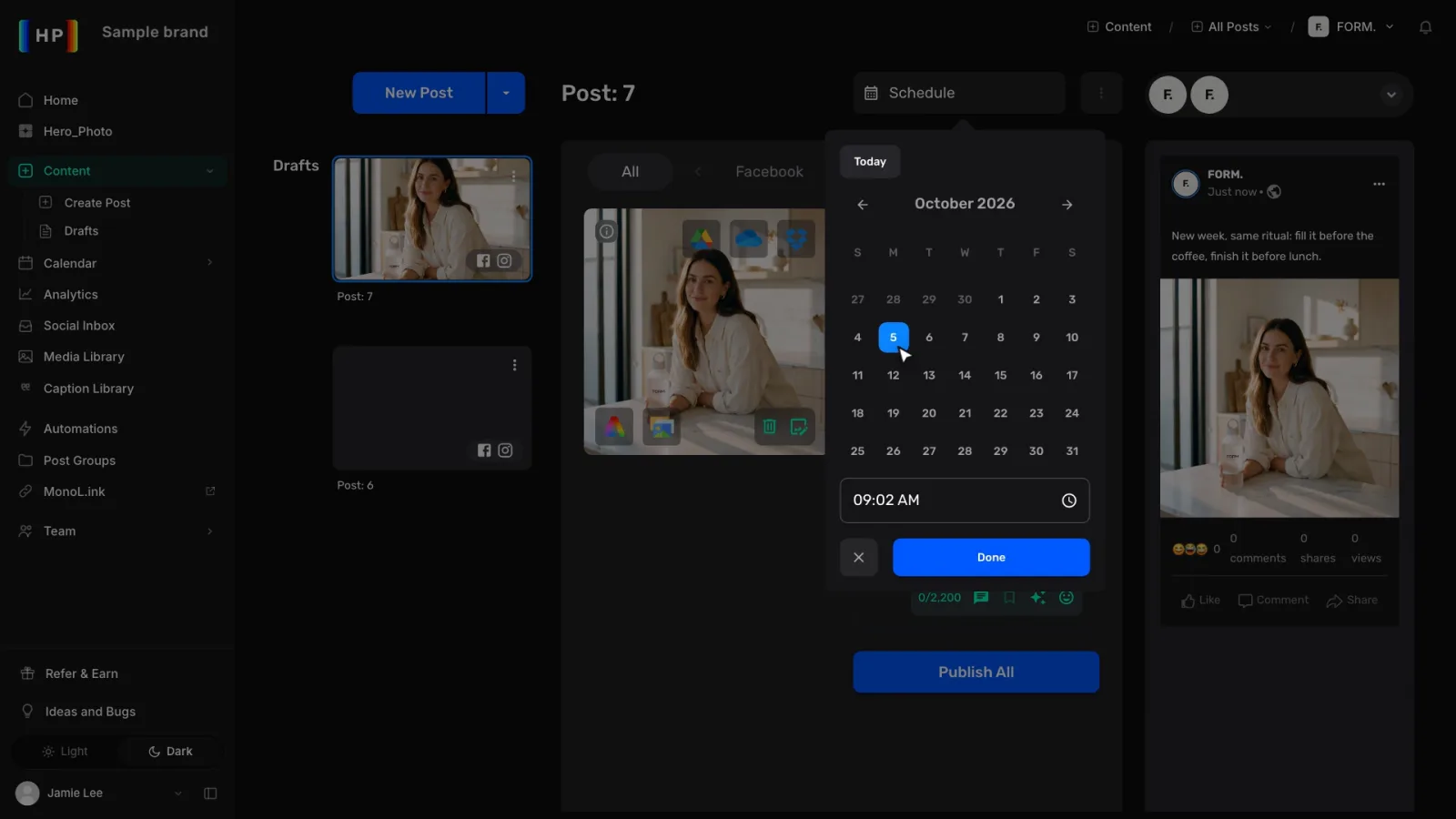Viewport: 1456px width, 819px height.
Task: Click the AI sparkle caption icon
Action: (x=1037, y=597)
